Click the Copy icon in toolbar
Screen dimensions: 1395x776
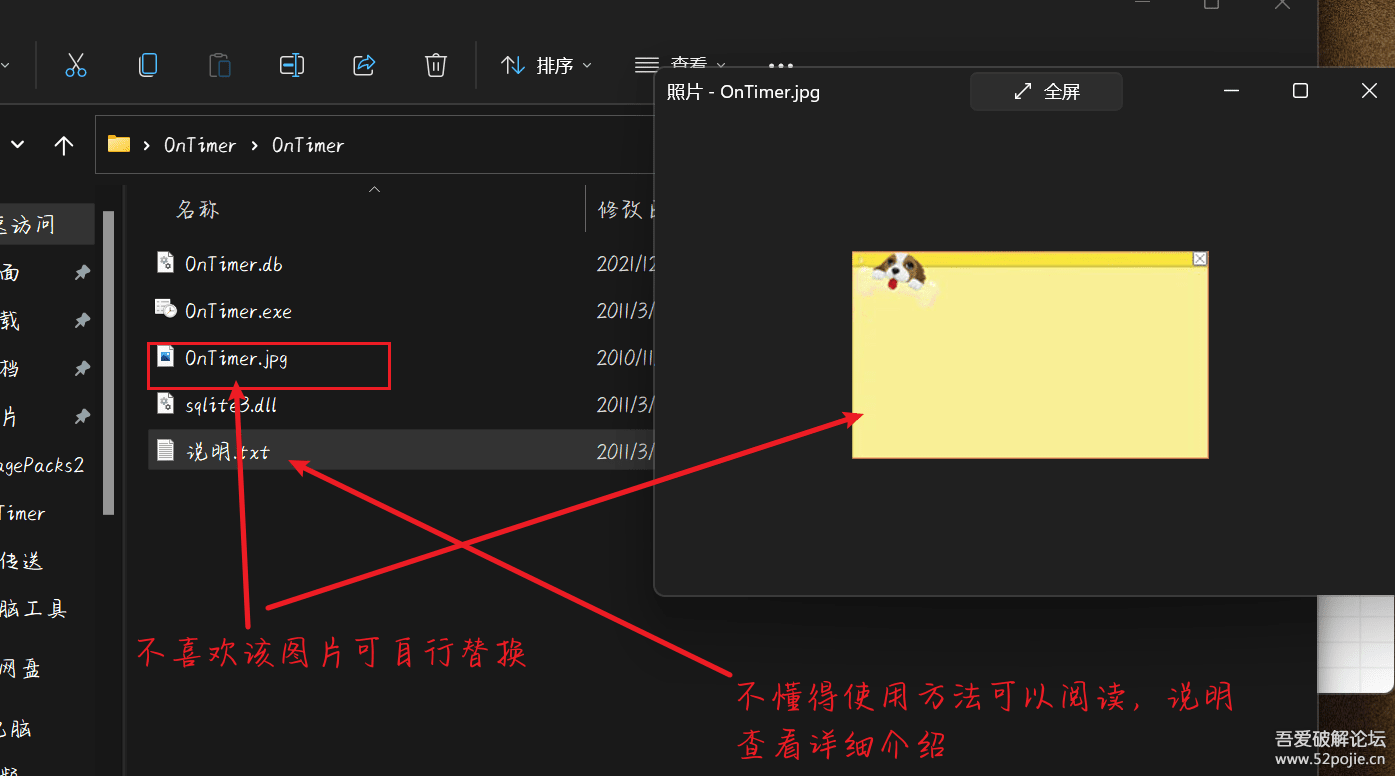[x=148, y=66]
